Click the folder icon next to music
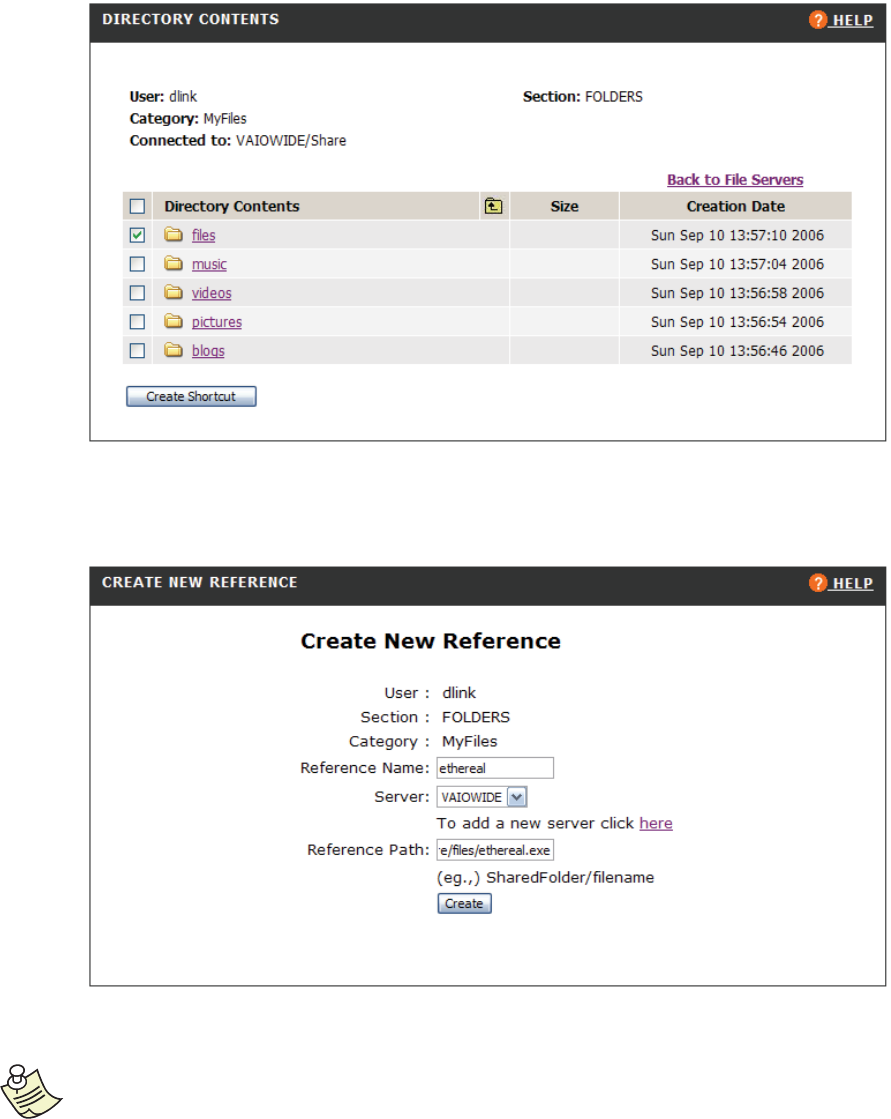Image resolution: width=891 pixels, height=1119 pixels. [x=174, y=264]
